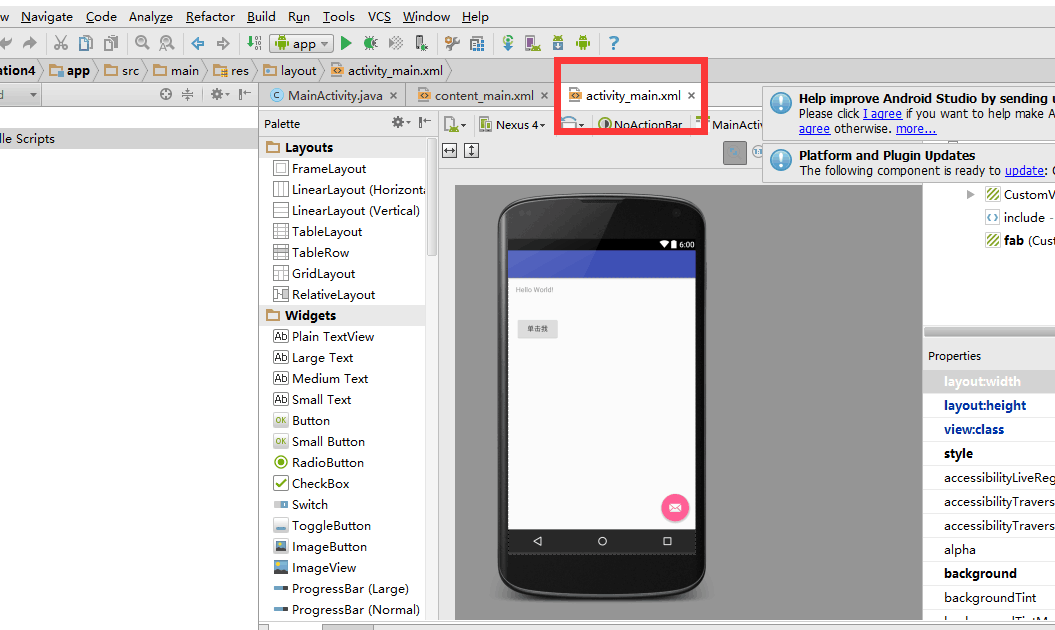1055x630 pixels.
Task: Click the 'more...' link in the notification
Action: pyautogui.click(x=916, y=129)
